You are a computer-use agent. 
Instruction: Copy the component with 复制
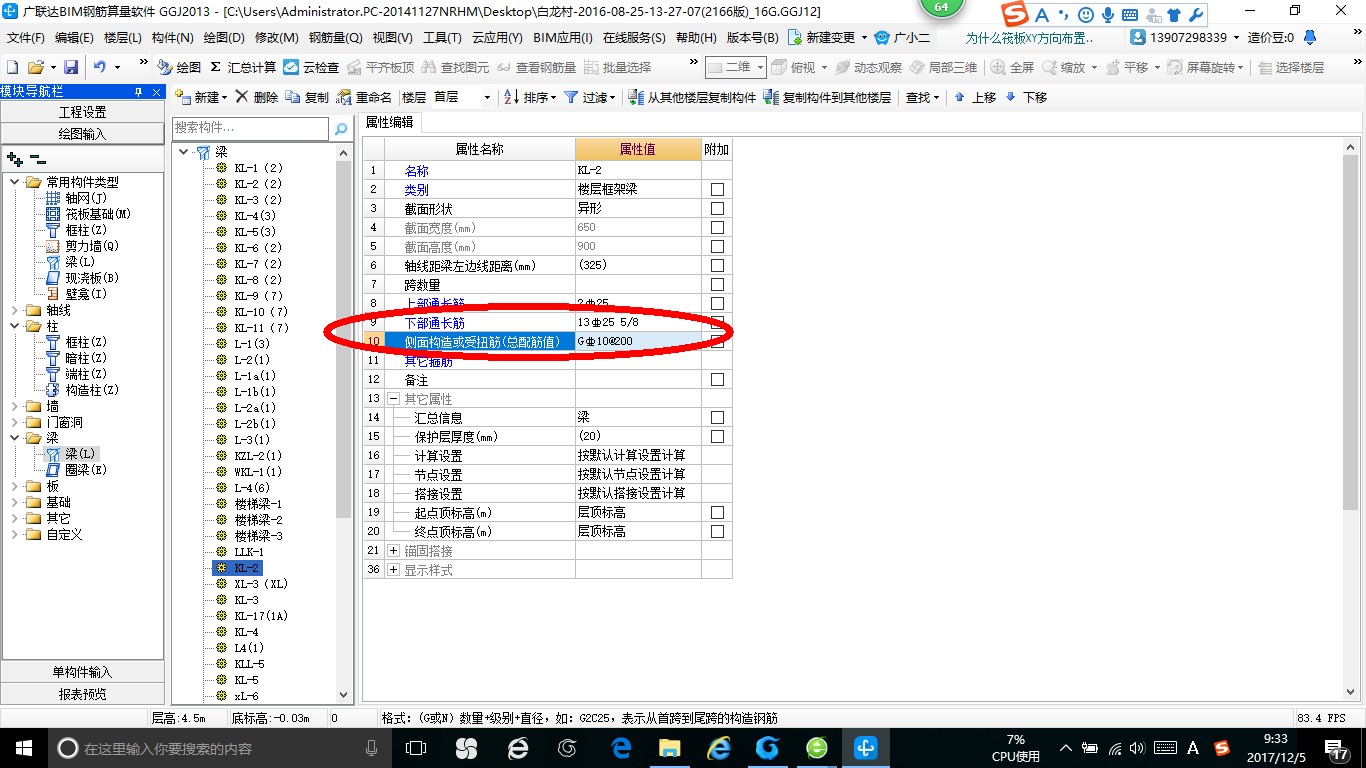pyautogui.click(x=307, y=97)
